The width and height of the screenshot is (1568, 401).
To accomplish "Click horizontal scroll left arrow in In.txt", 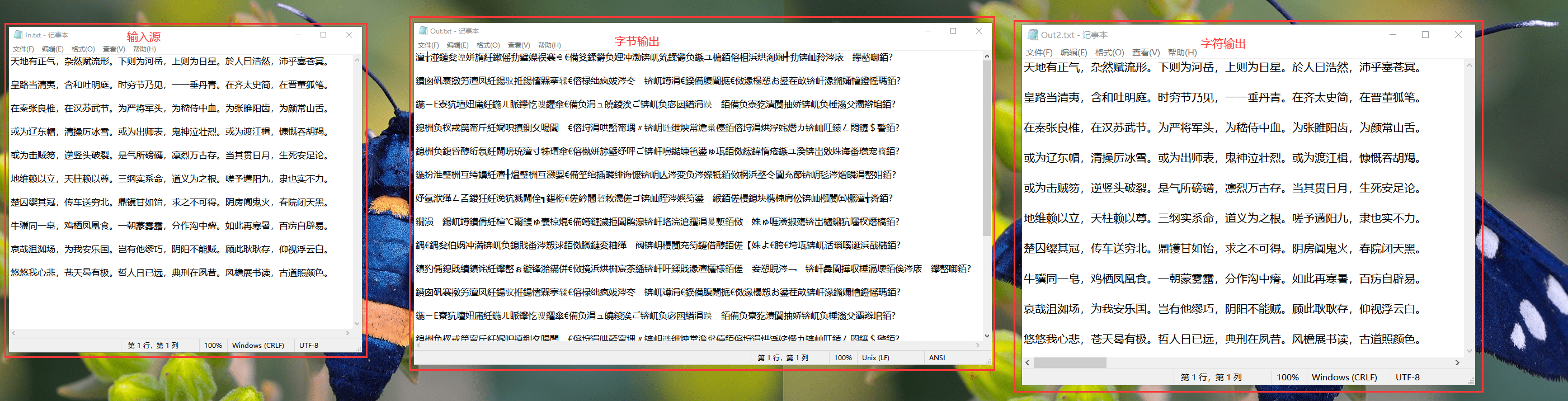I will pos(13,333).
